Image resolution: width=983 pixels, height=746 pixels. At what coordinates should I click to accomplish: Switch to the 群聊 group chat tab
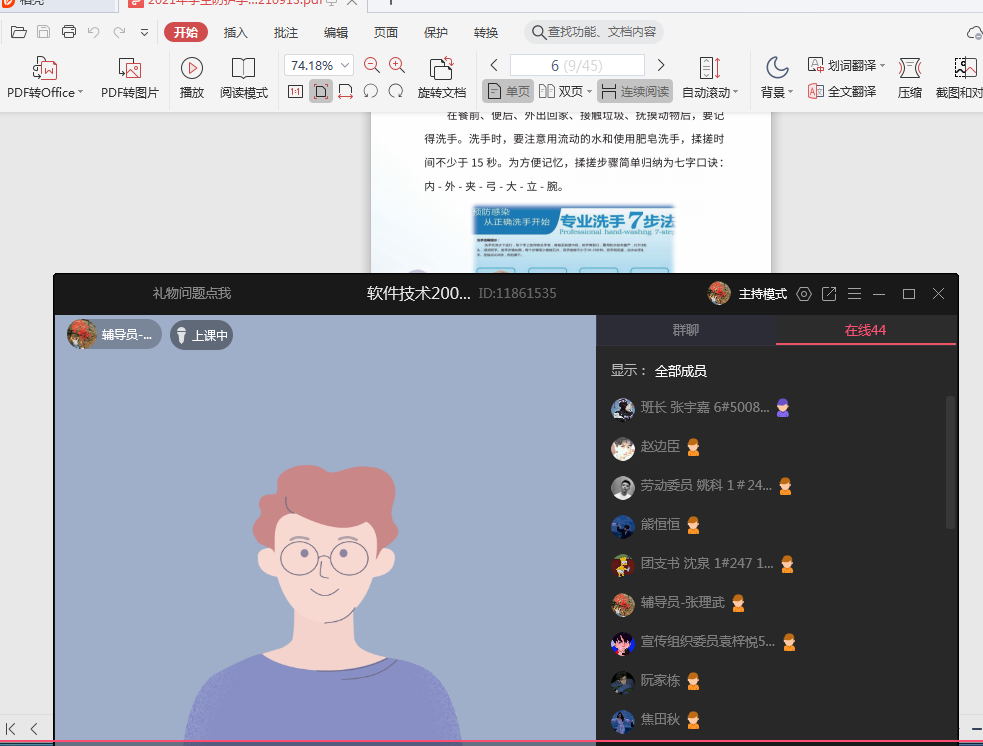(685, 330)
